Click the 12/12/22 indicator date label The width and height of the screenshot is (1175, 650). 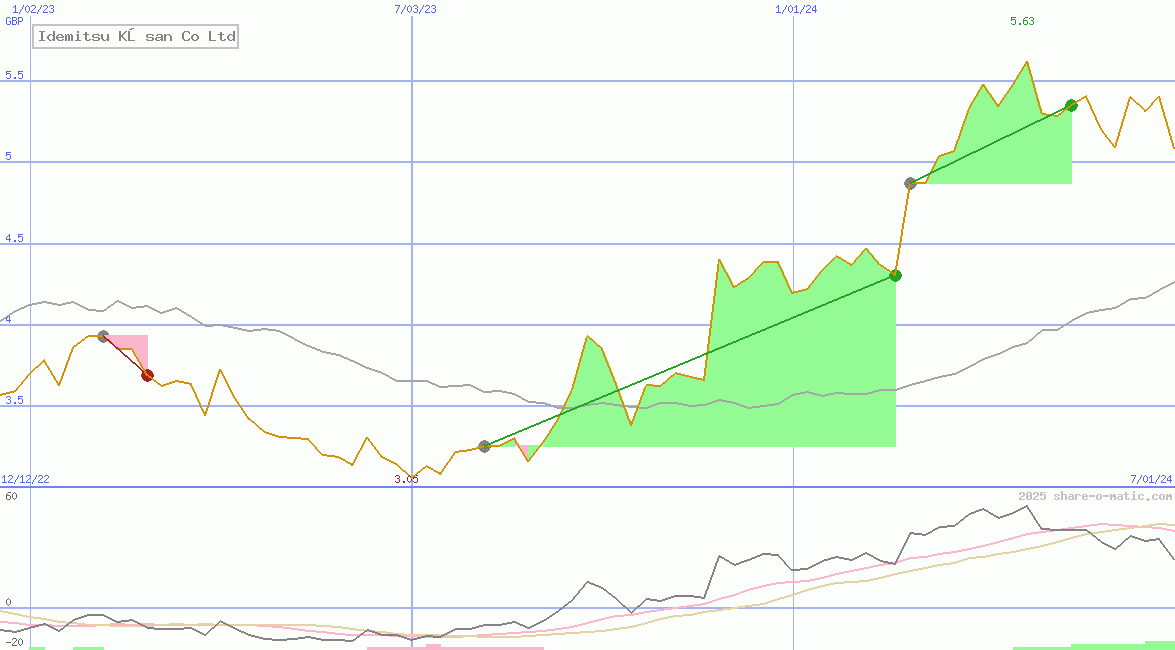[27, 479]
